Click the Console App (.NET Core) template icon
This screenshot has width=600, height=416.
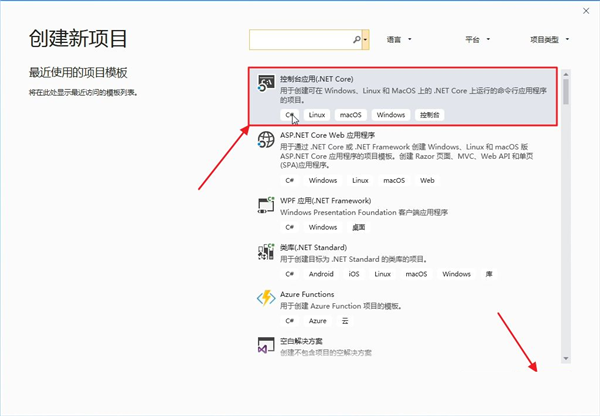266,83
